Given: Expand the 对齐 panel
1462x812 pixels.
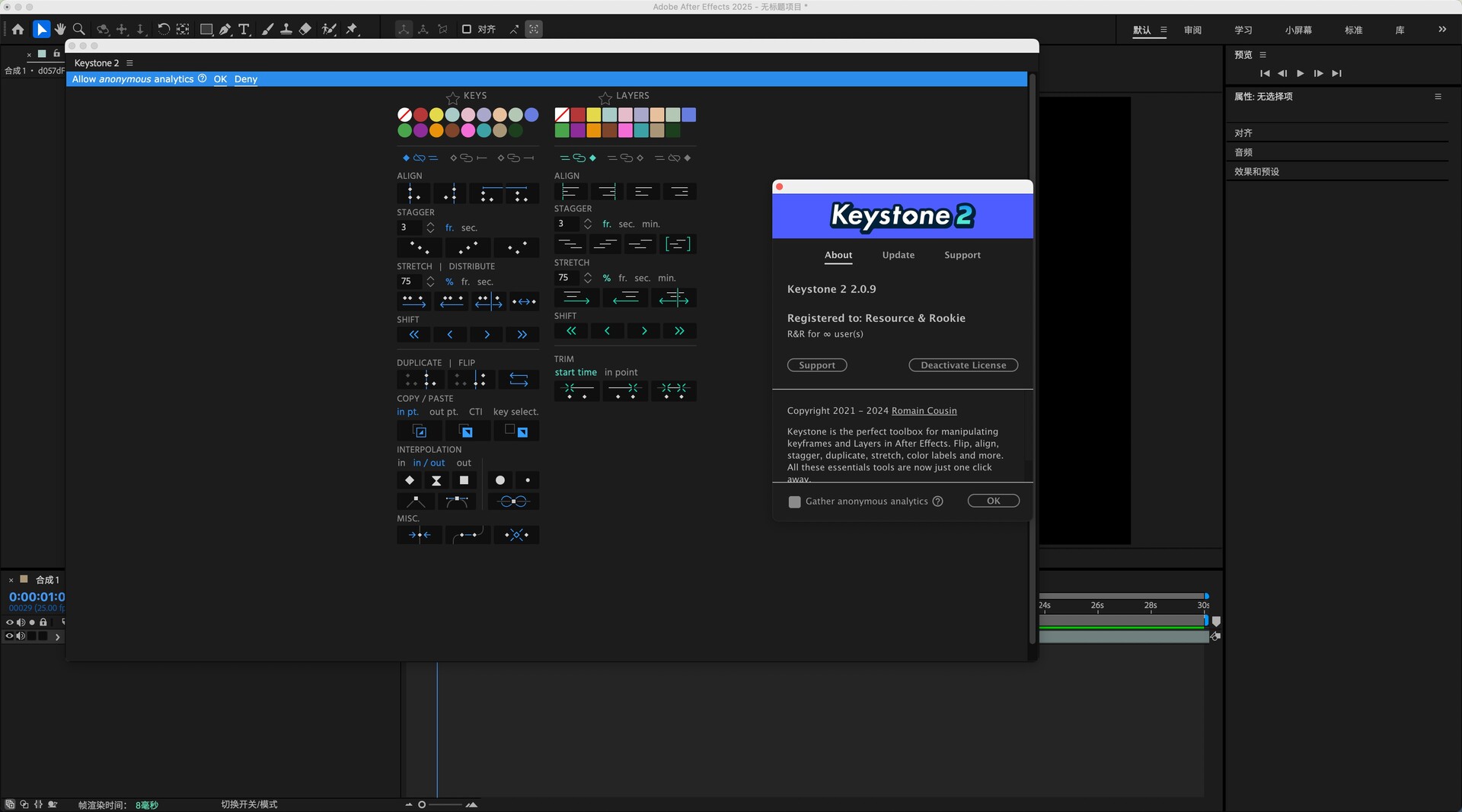Looking at the screenshot, I should 1243,133.
